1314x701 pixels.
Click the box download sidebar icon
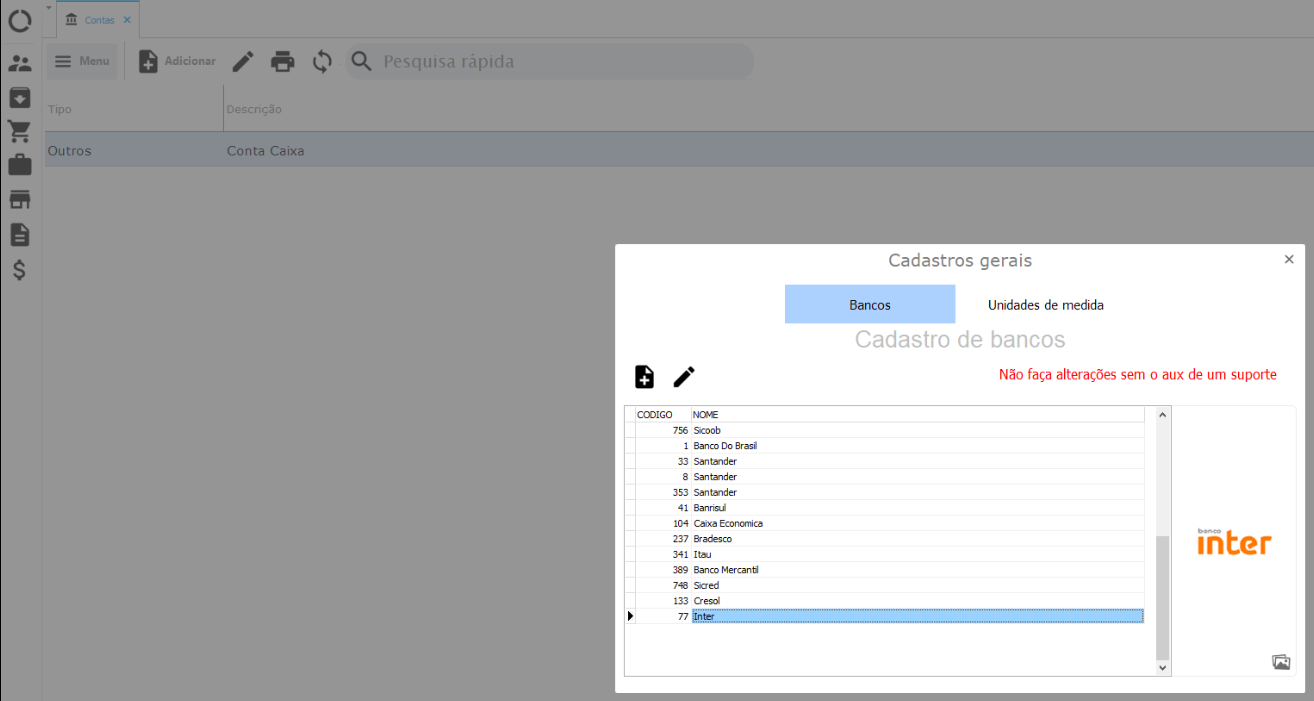click(19, 97)
